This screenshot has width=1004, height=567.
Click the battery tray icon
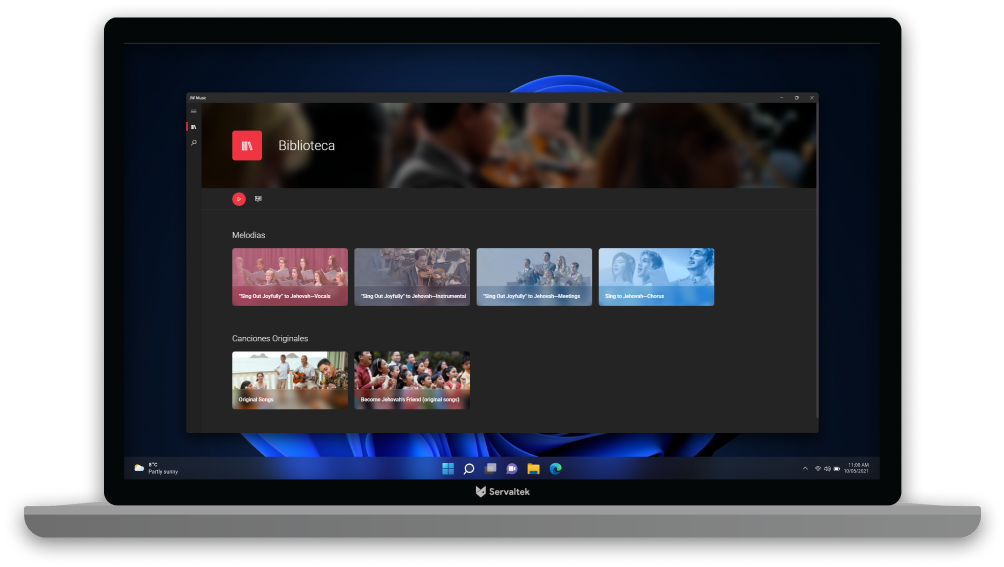coord(837,469)
